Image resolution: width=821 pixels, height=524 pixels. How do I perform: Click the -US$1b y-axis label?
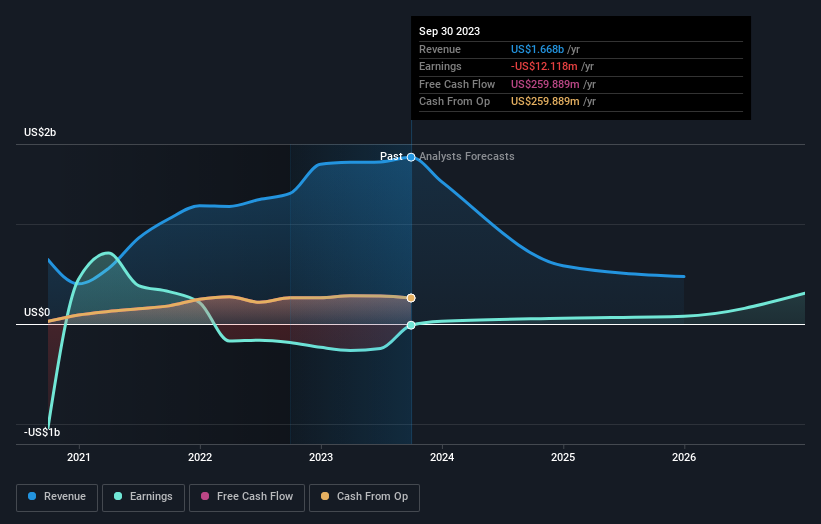pos(42,432)
